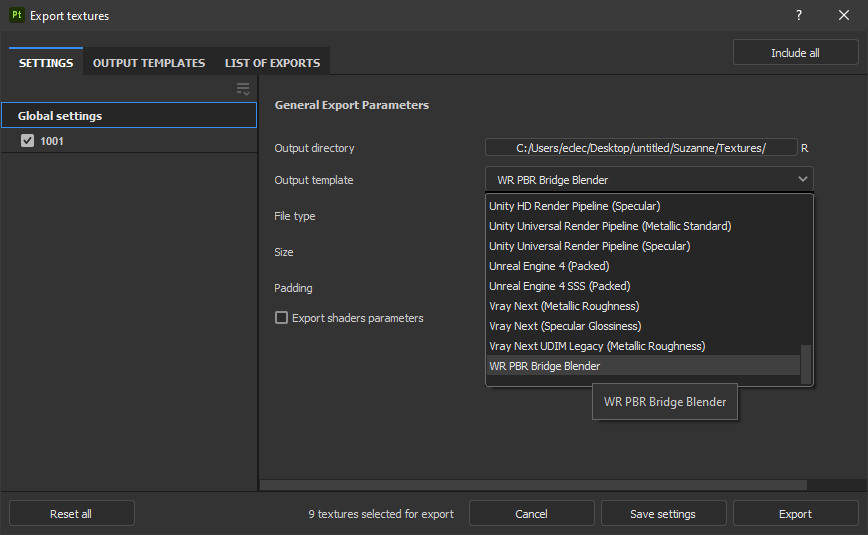
Task: Select Unreal Engine 4 SSS (Packed) template
Action: (x=643, y=286)
